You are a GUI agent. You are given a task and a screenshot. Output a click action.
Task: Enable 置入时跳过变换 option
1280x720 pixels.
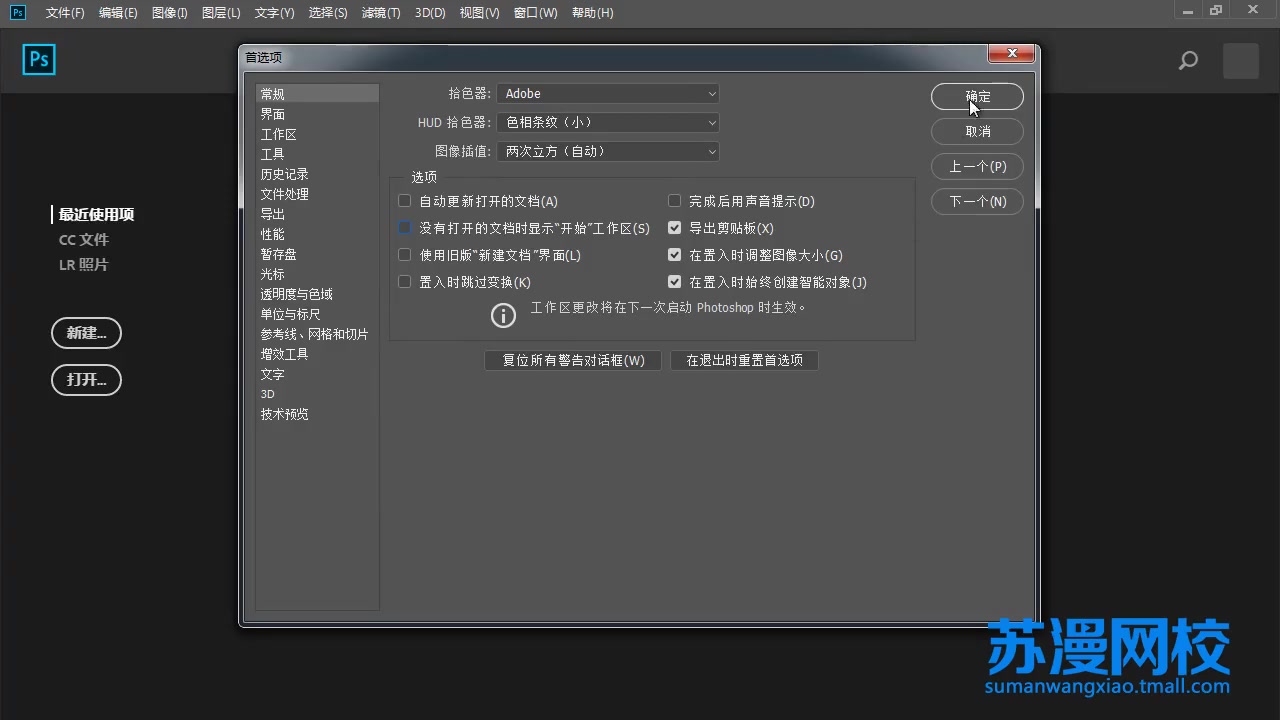click(404, 281)
